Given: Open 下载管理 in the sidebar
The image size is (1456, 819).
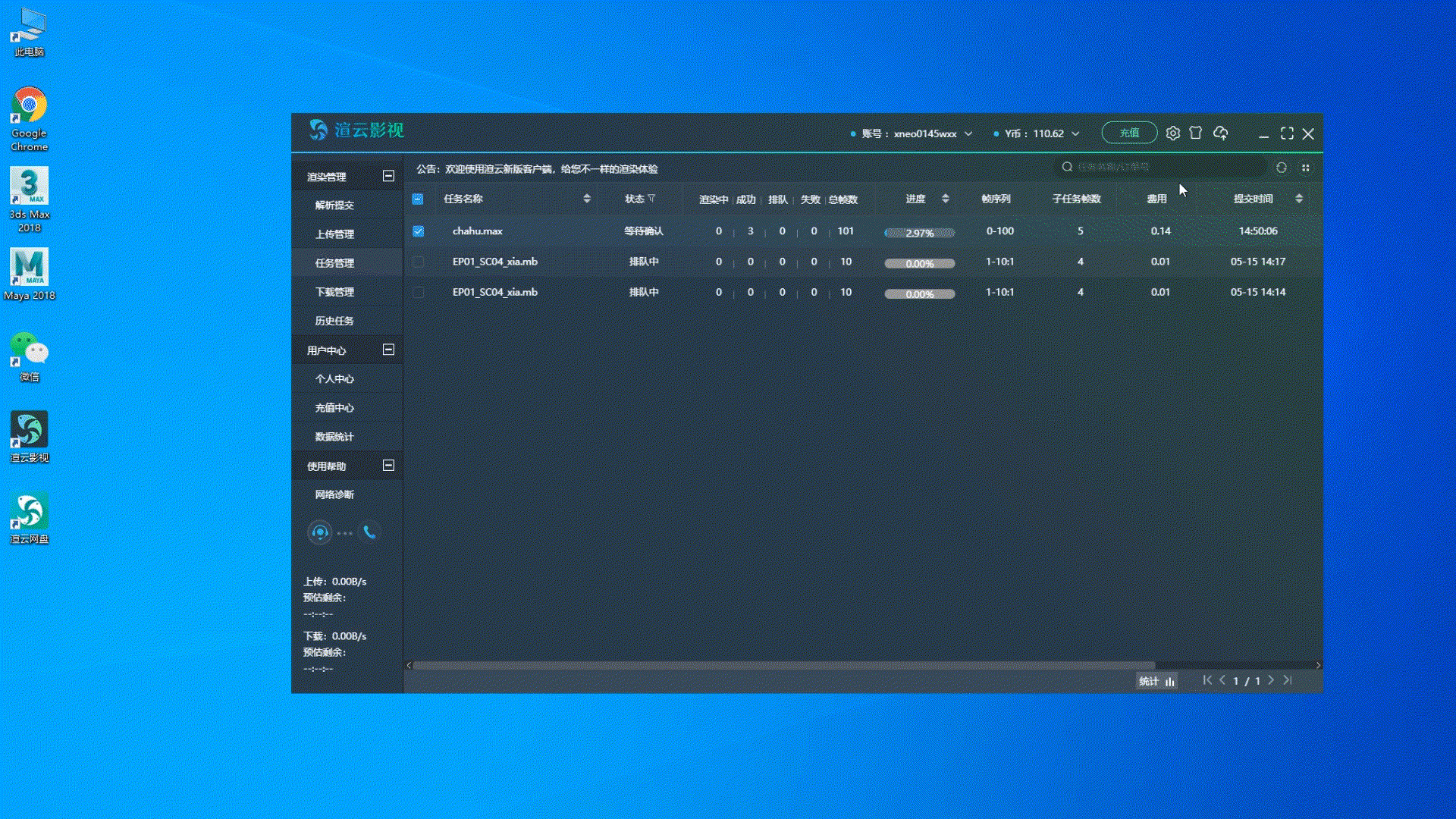Looking at the screenshot, I should click(334, 292).
